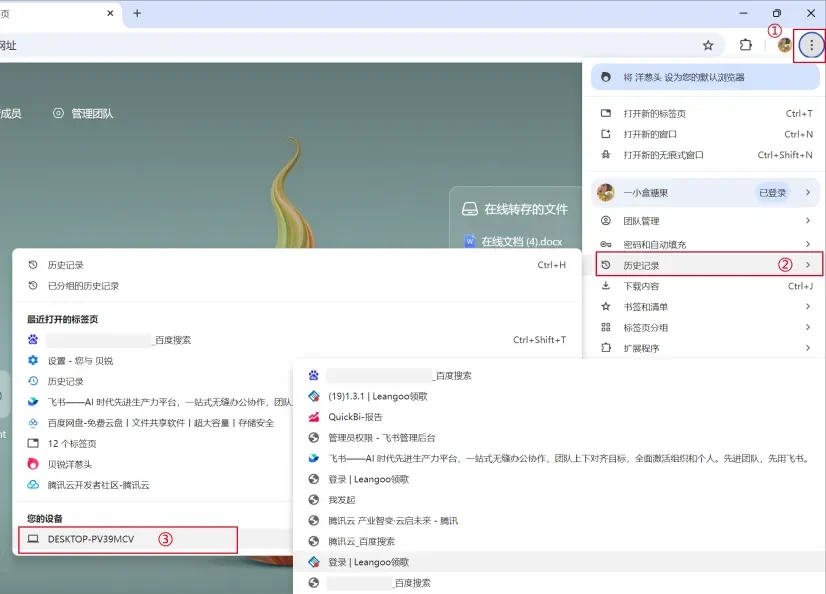Restore the 12 个标签页 window
826x594 pixels.
(155, 443)
